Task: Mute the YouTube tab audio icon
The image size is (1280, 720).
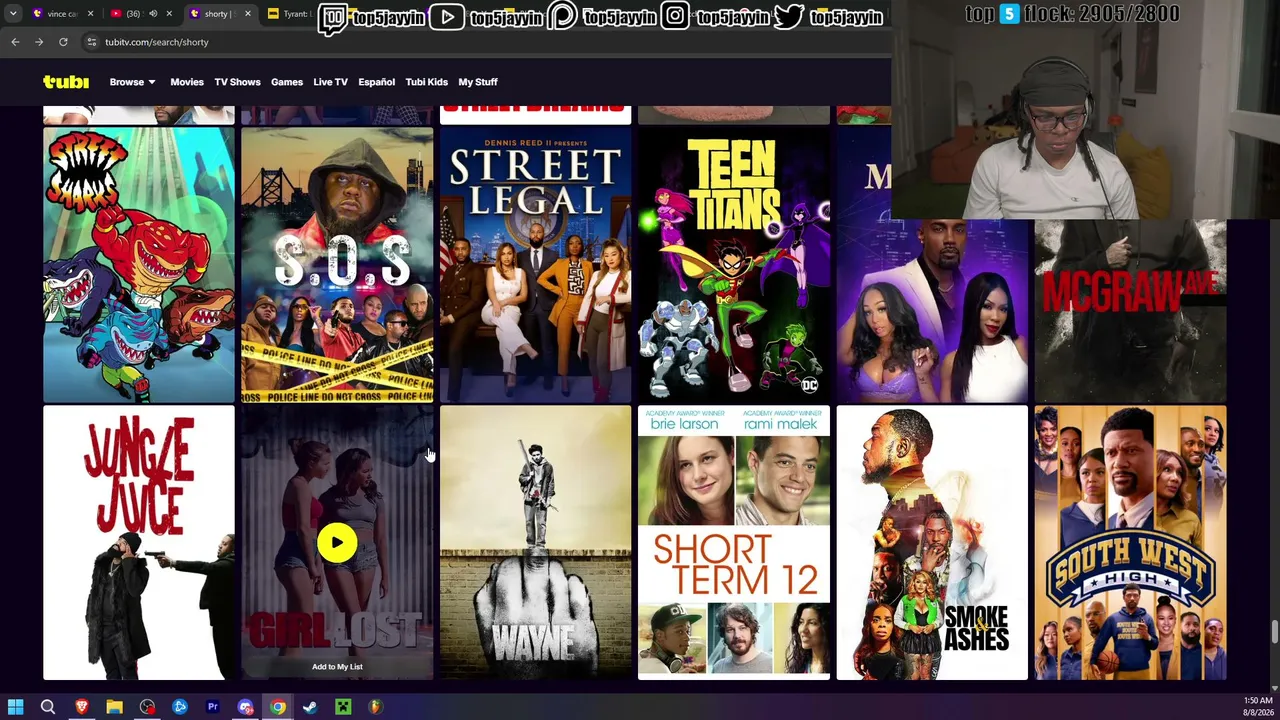Action: (x=153, y=14)
